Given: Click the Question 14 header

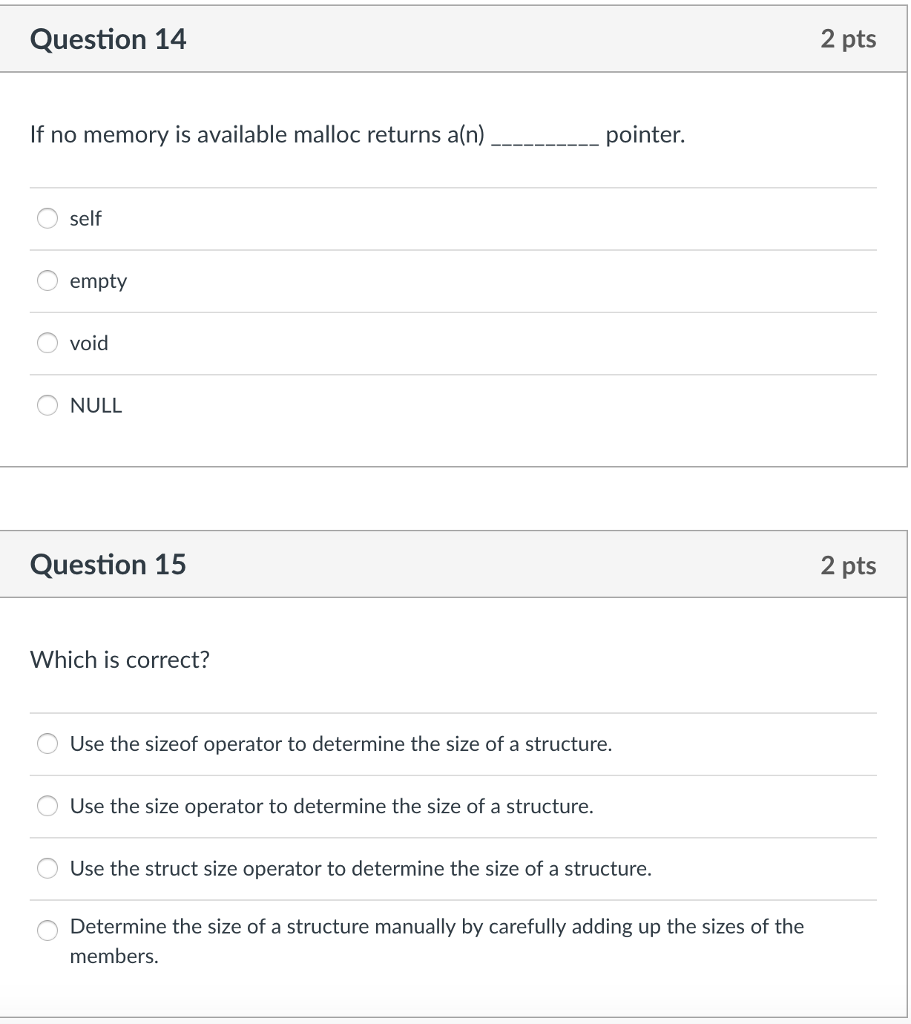Looking at the screenshot, I should (x=107, y=38).
